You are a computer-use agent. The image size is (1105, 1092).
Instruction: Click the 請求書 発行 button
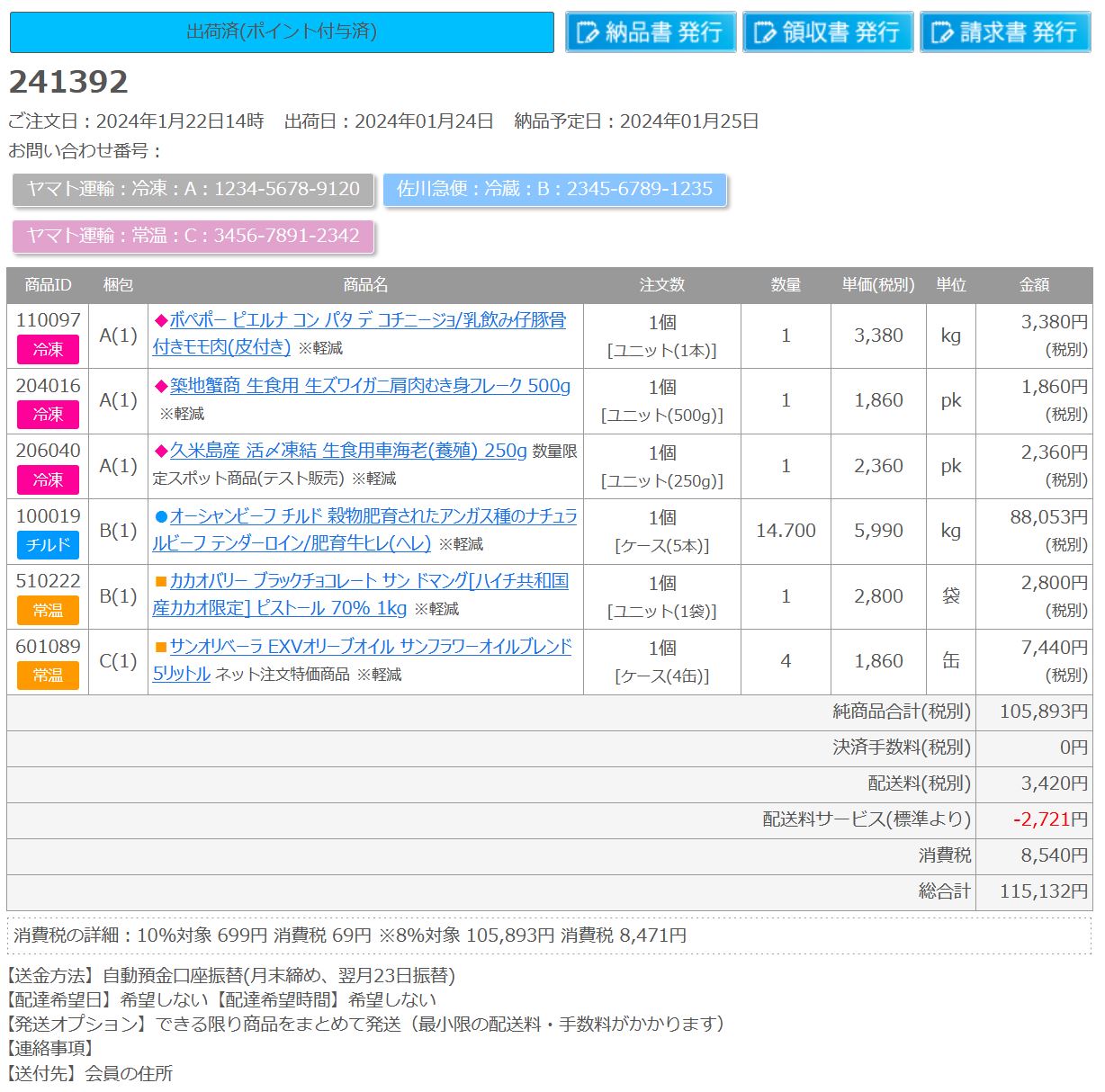(x=1005, y=32)
